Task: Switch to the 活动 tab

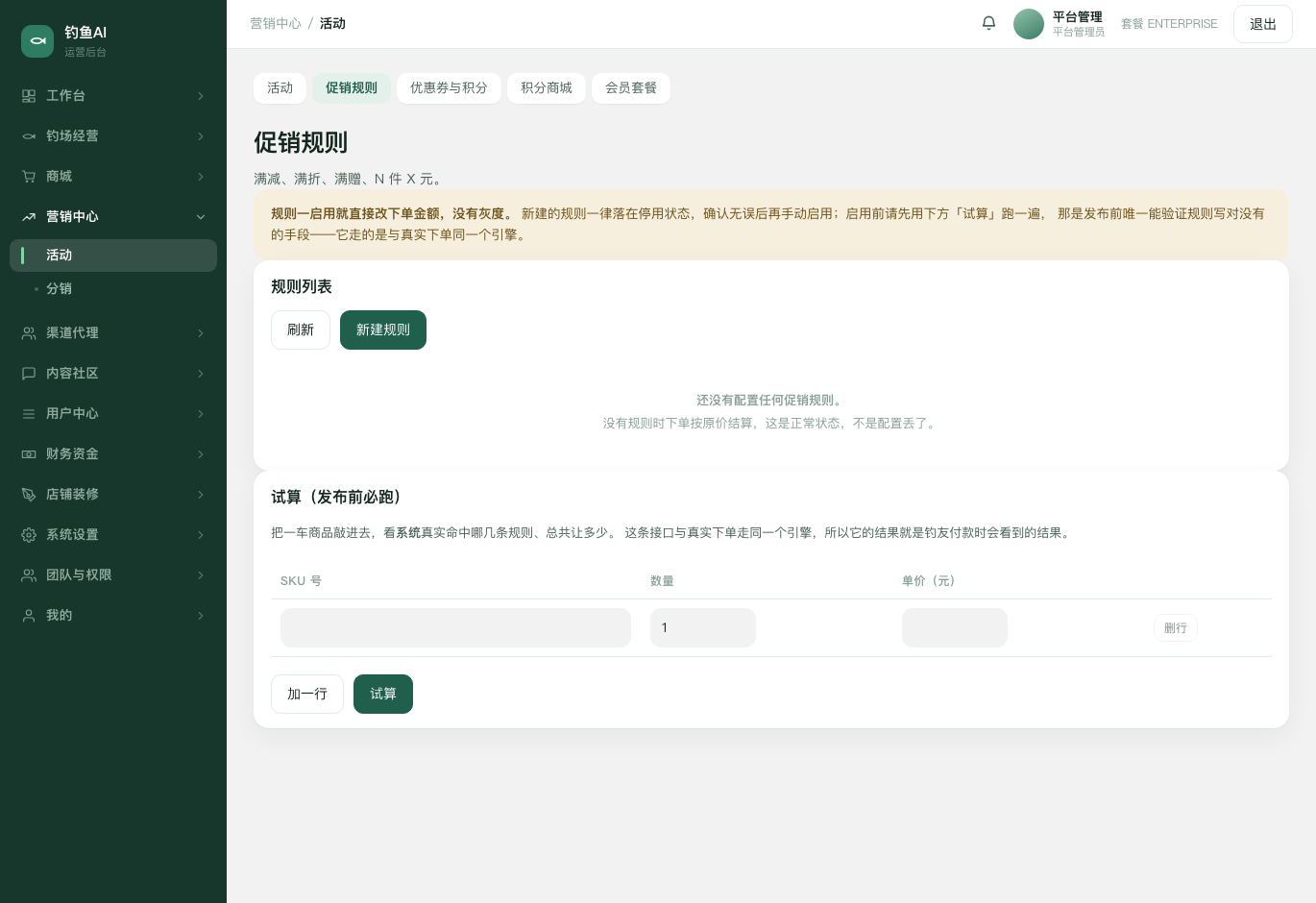Action: point(280,88)
